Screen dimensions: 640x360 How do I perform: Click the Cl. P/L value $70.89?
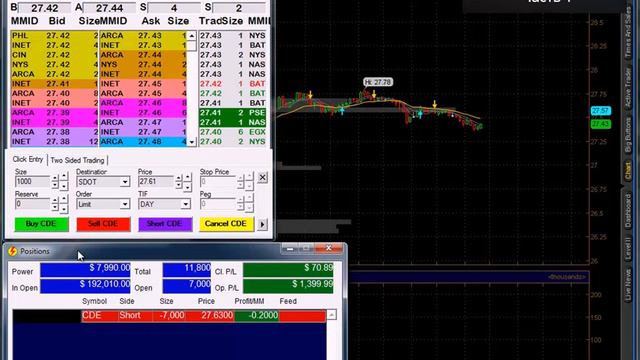(x=288, y=269)
